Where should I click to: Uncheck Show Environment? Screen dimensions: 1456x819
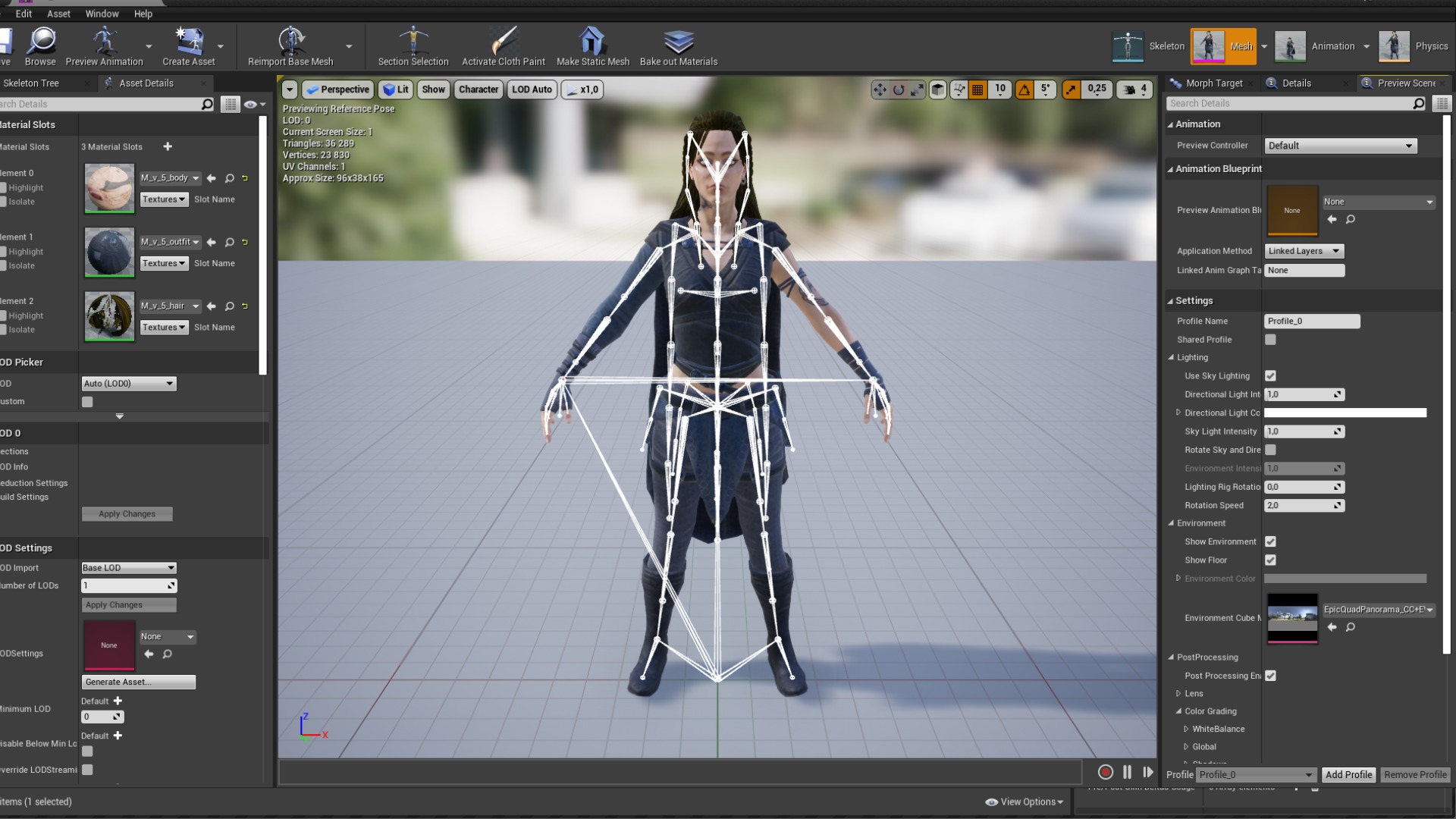pos(1270,542)
